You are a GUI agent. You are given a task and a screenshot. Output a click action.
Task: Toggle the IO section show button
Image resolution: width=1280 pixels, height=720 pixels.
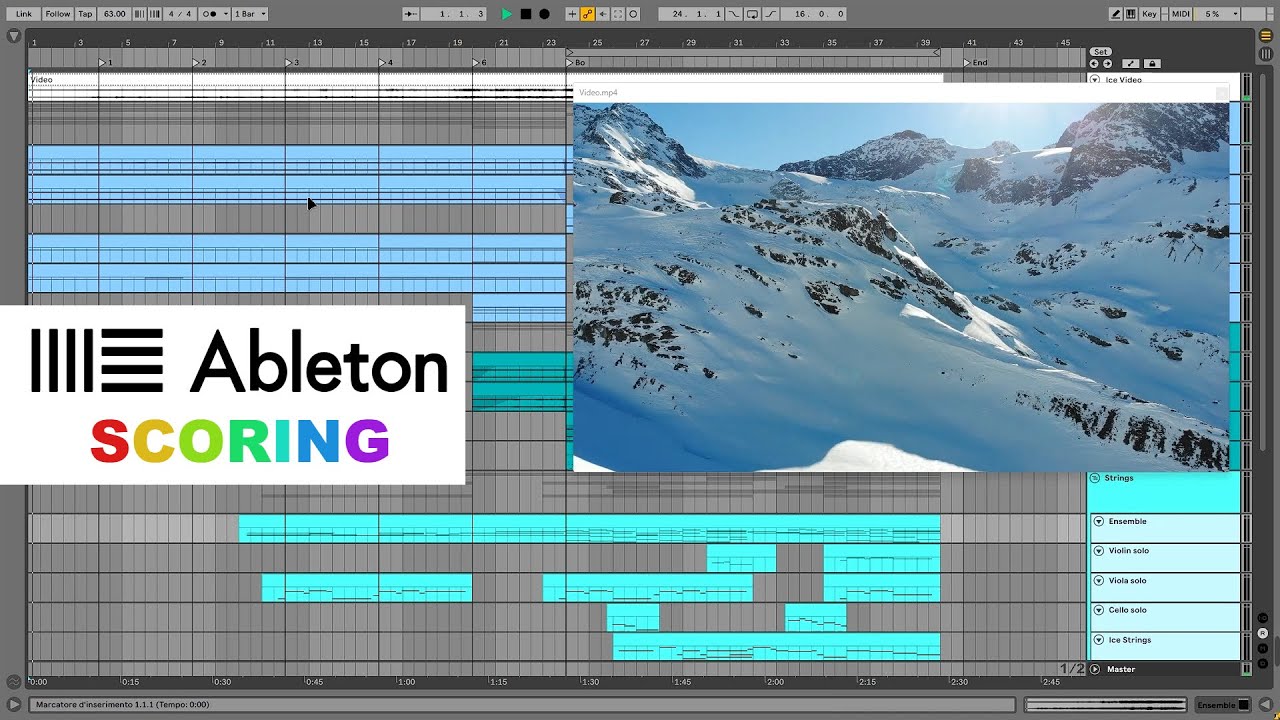click(x=1264, y=618)
